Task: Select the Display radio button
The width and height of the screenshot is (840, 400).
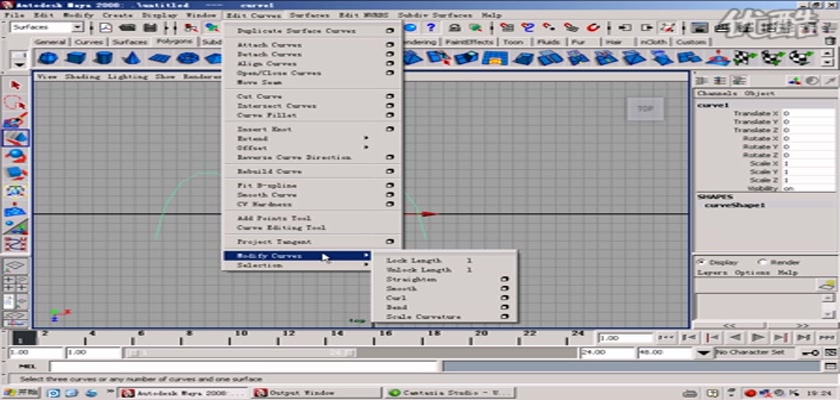Action: [700, 262]
